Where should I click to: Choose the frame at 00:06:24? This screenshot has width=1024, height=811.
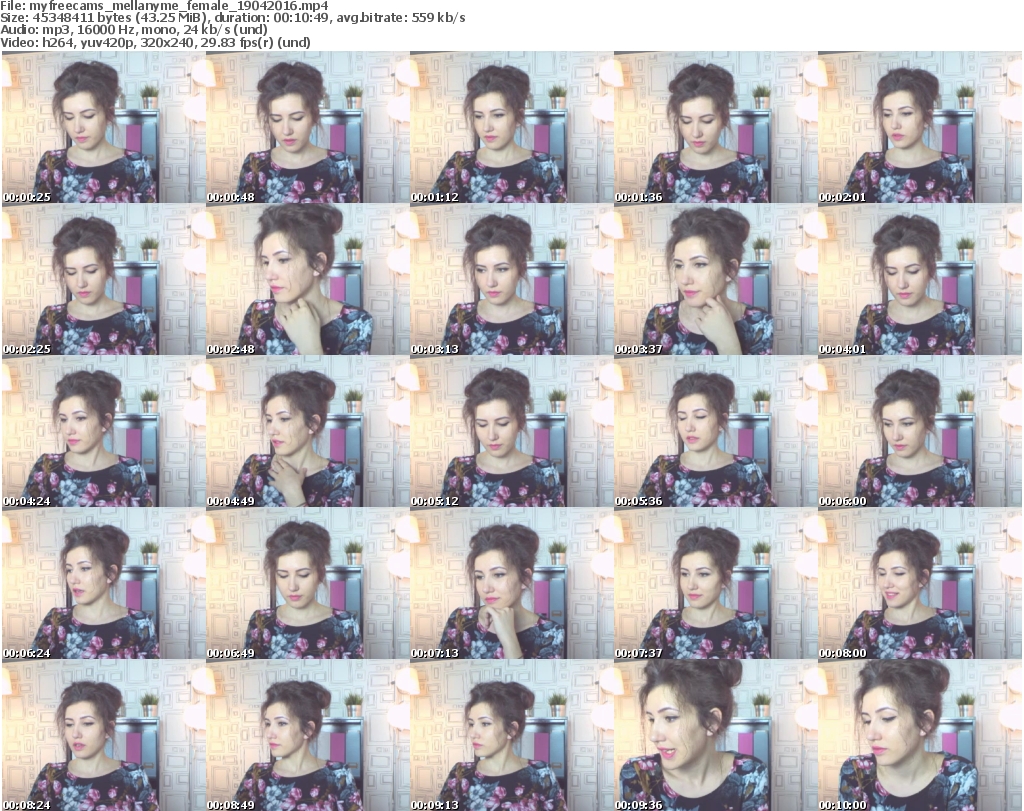click(104, 584)
